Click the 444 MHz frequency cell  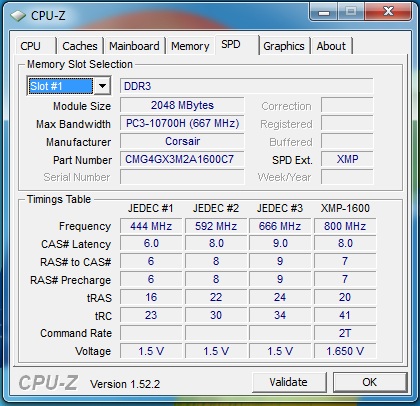[x=151, y=226]
